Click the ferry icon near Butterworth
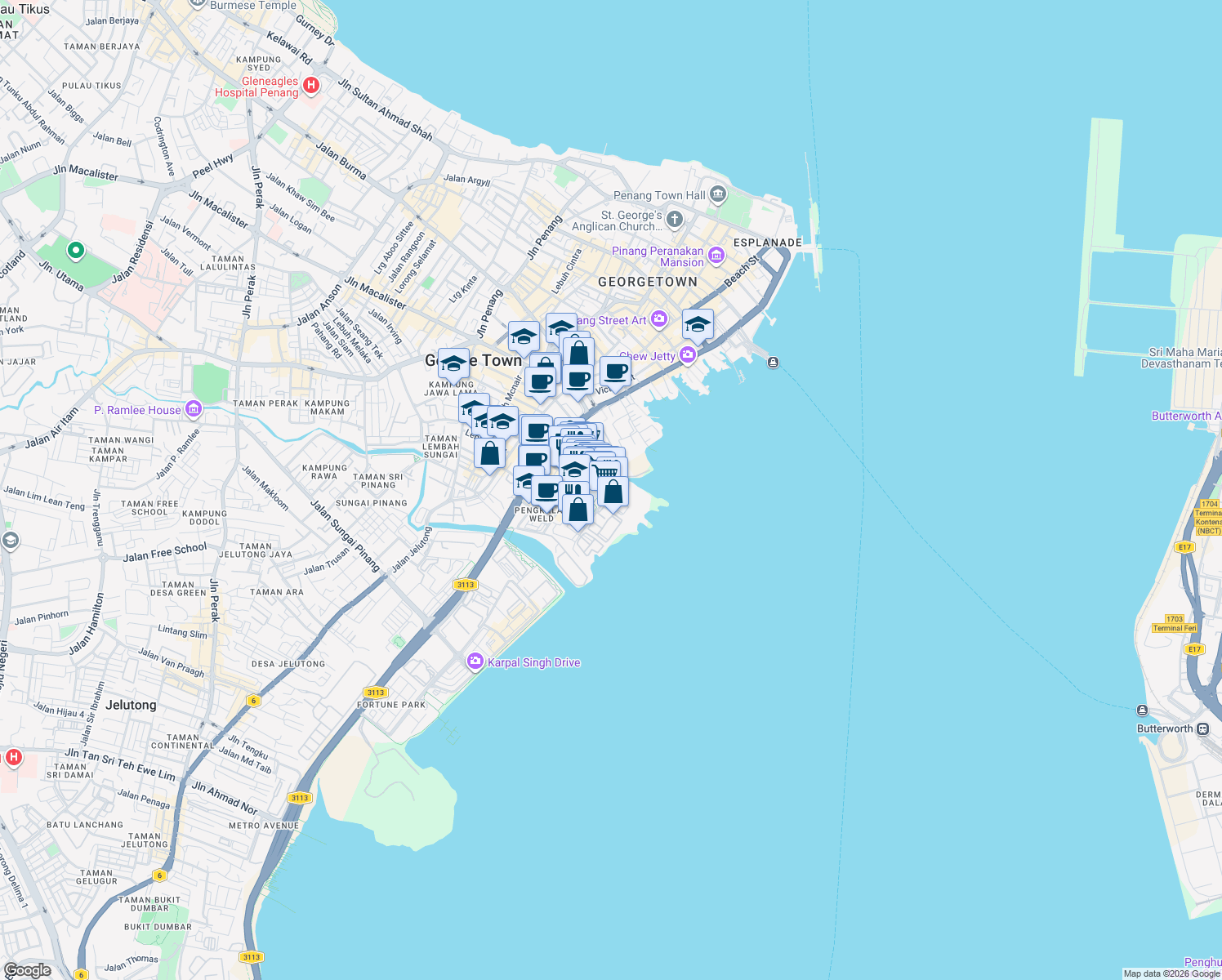The width and height of the screenshot is (1222, 980). [1143, 710]
